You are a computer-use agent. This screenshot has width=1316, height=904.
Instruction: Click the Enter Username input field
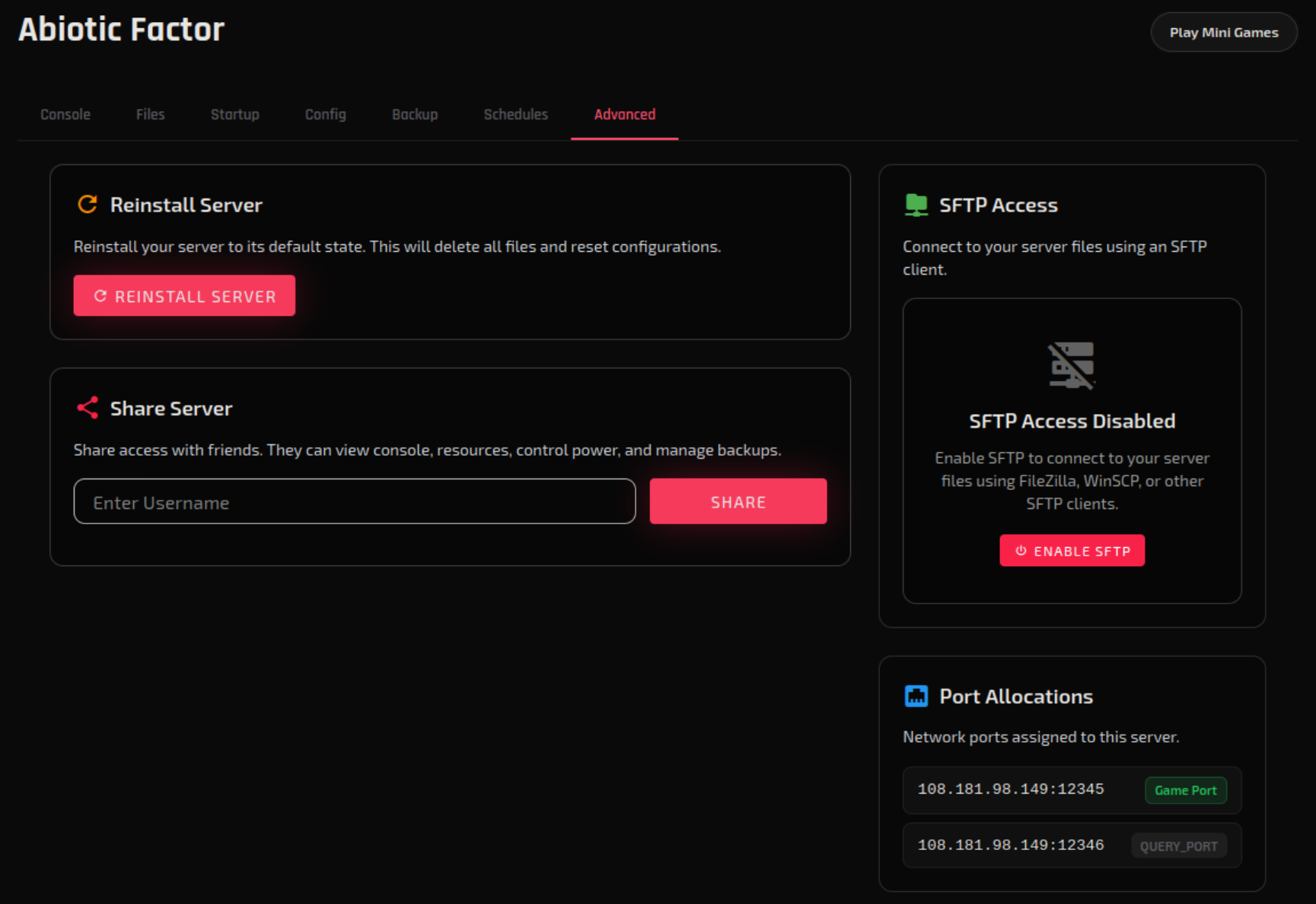(354, 501)
